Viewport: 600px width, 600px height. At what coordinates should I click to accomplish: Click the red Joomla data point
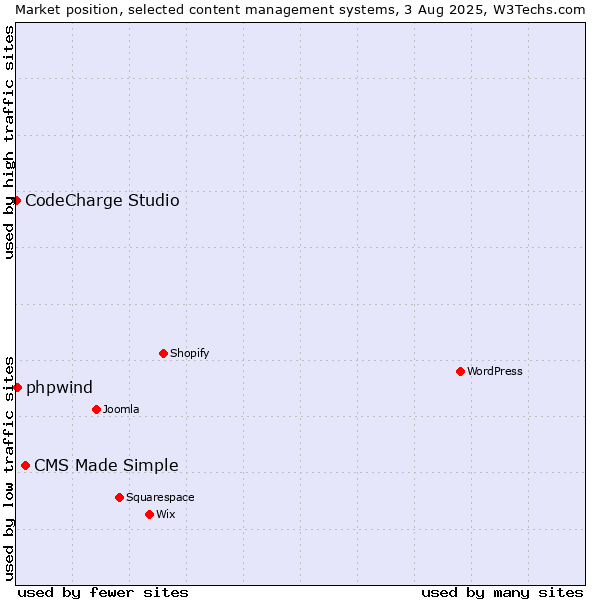tap(96, 410)
